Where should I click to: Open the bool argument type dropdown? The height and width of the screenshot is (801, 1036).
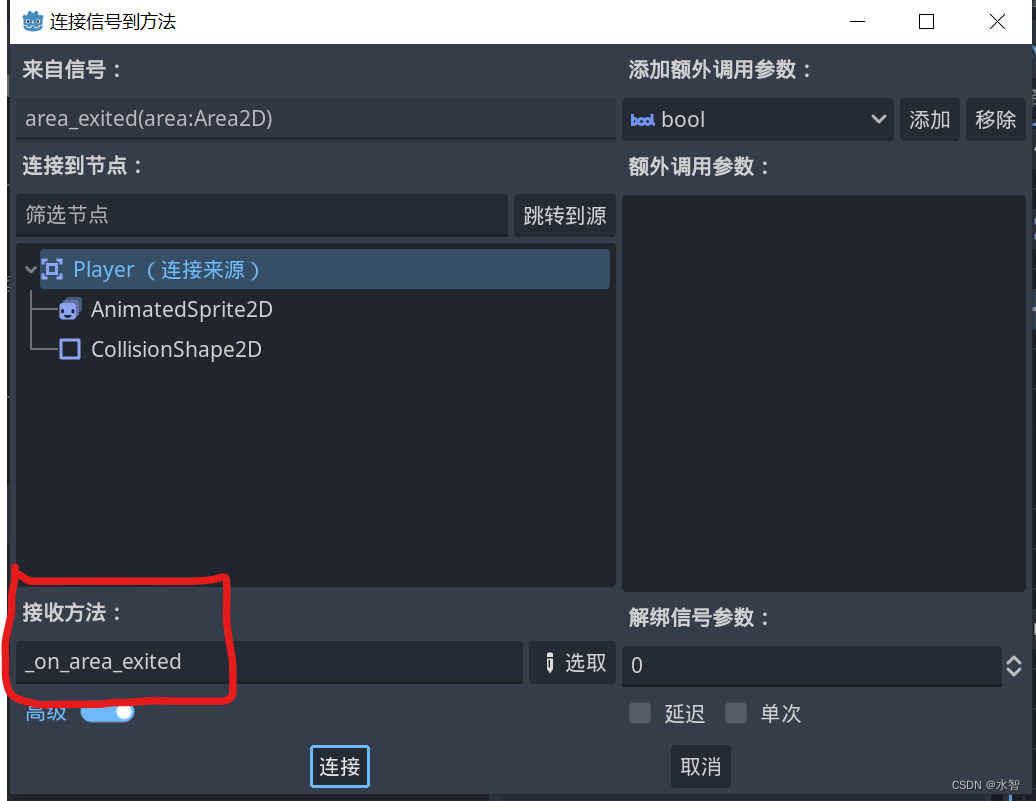(x=757, y=120)
